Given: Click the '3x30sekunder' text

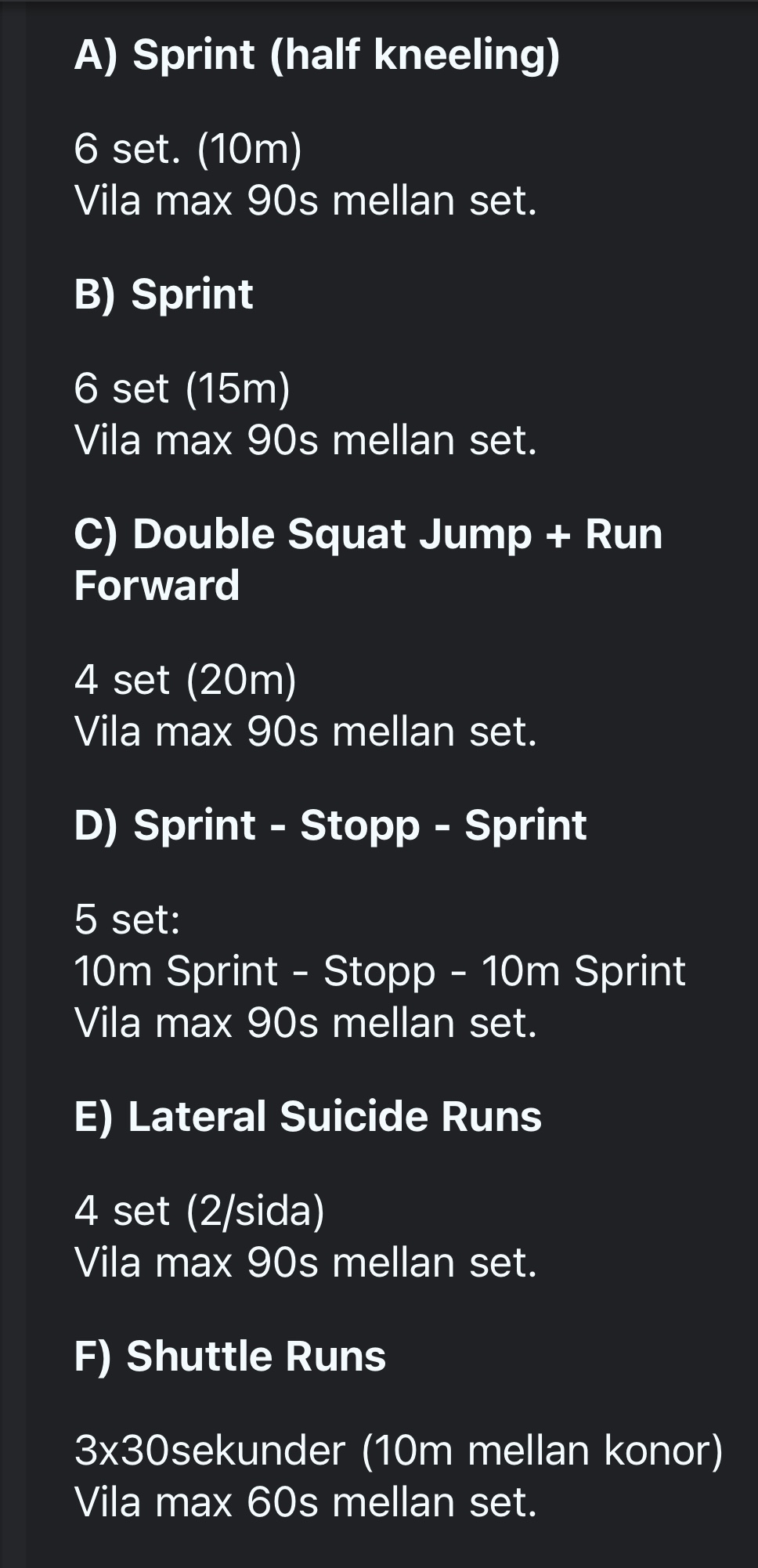Looking at the screenshot, I should [x=210, y=1451].
